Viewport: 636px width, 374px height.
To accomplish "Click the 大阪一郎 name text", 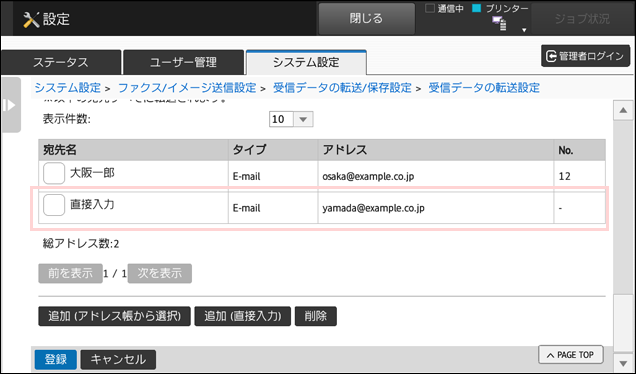I will tap(92, 173).
